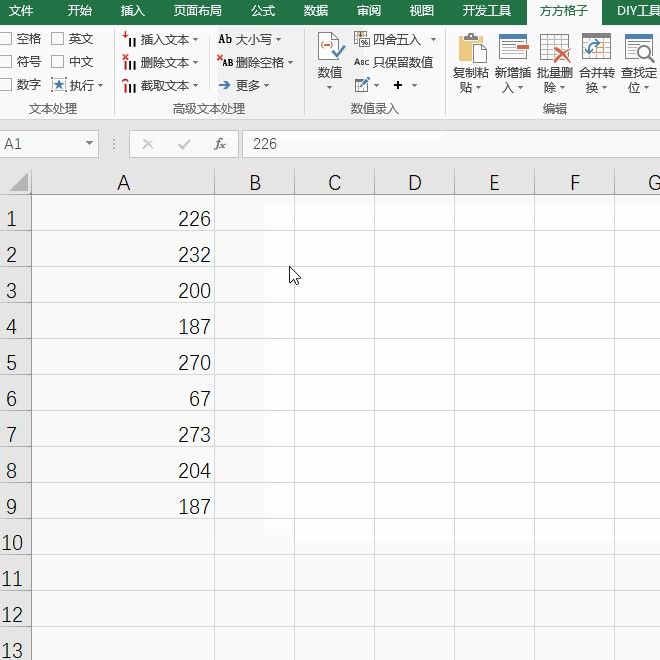Click the 复制粘贴 clipboard icon

click(x=472, y=48)
